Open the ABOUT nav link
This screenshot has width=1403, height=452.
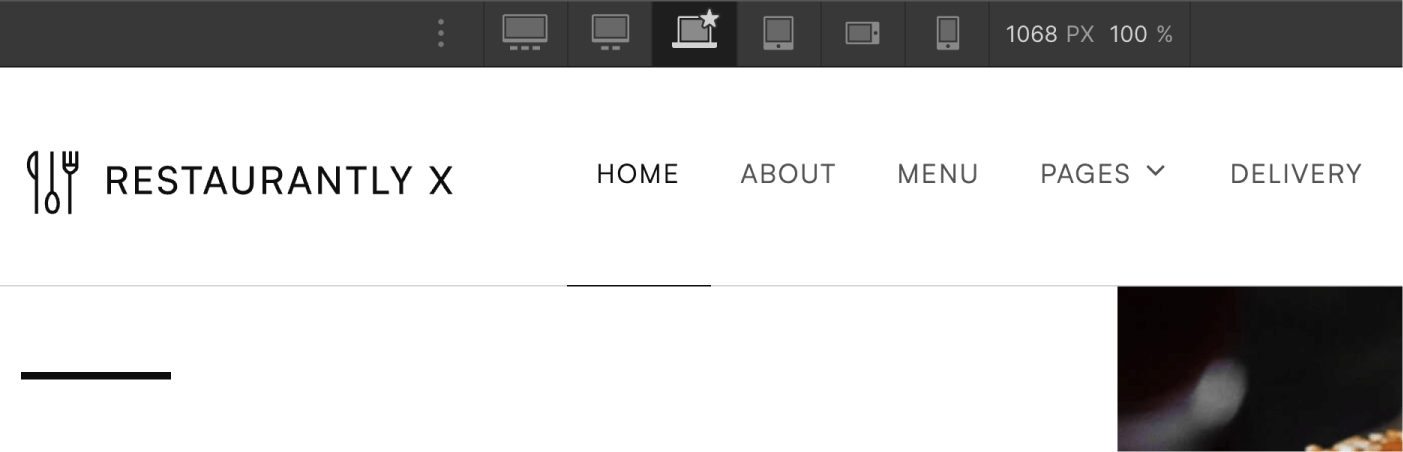[x=788, y=174]
